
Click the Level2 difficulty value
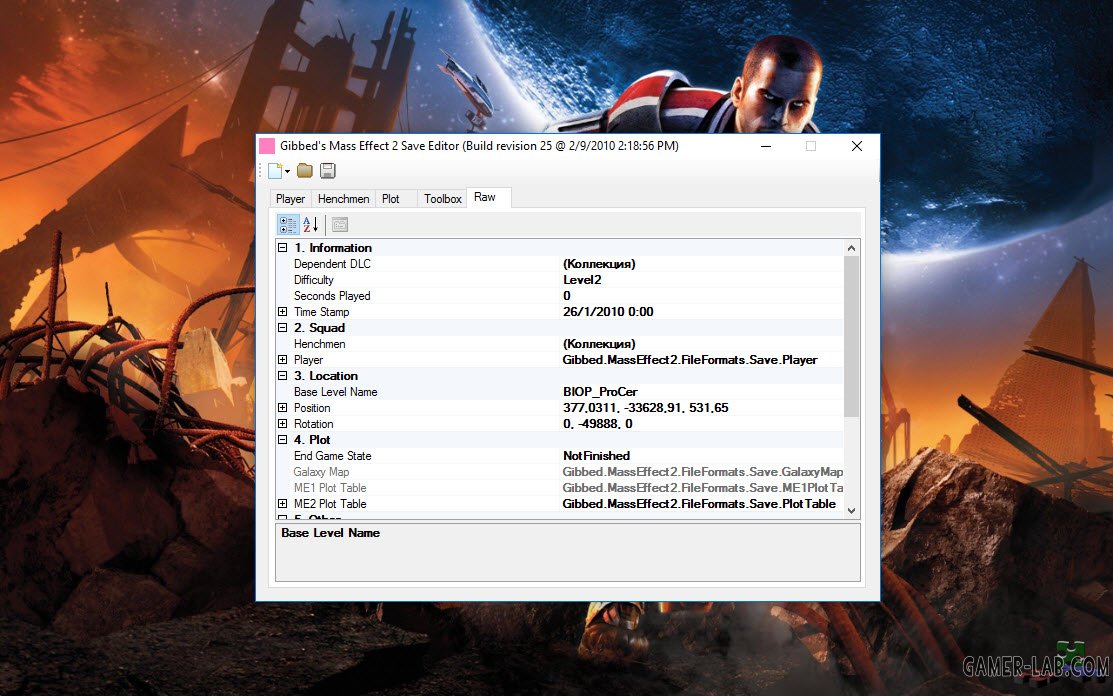click(x=582, y=280)
